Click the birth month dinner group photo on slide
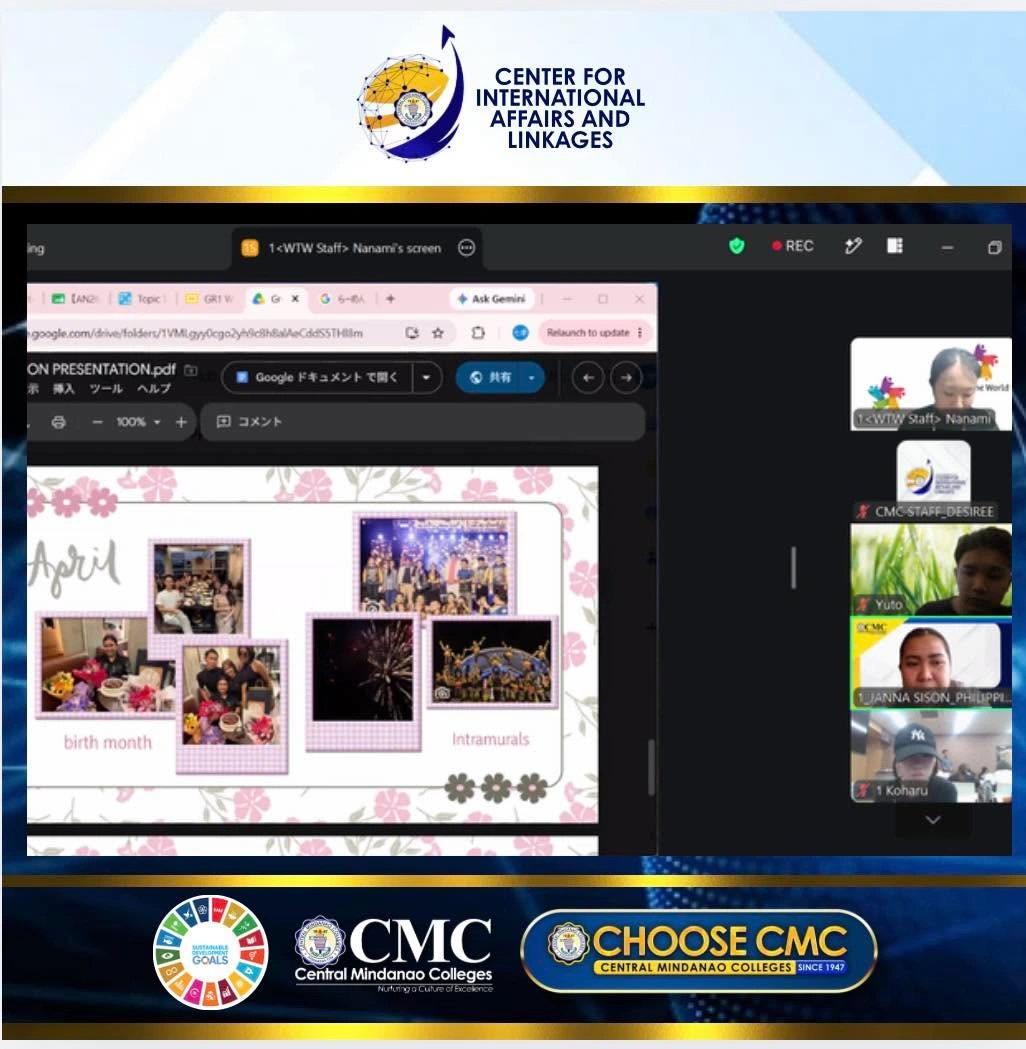 click(199, 589)
